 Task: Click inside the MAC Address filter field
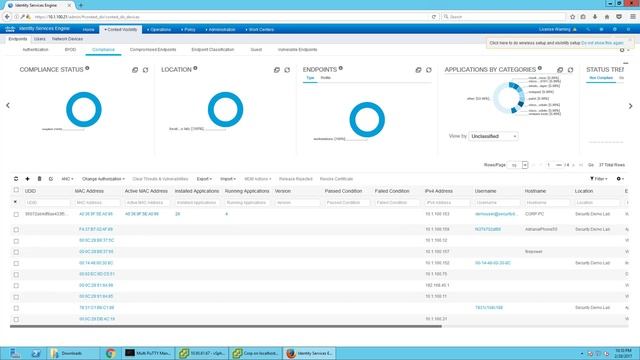[98, 202]
